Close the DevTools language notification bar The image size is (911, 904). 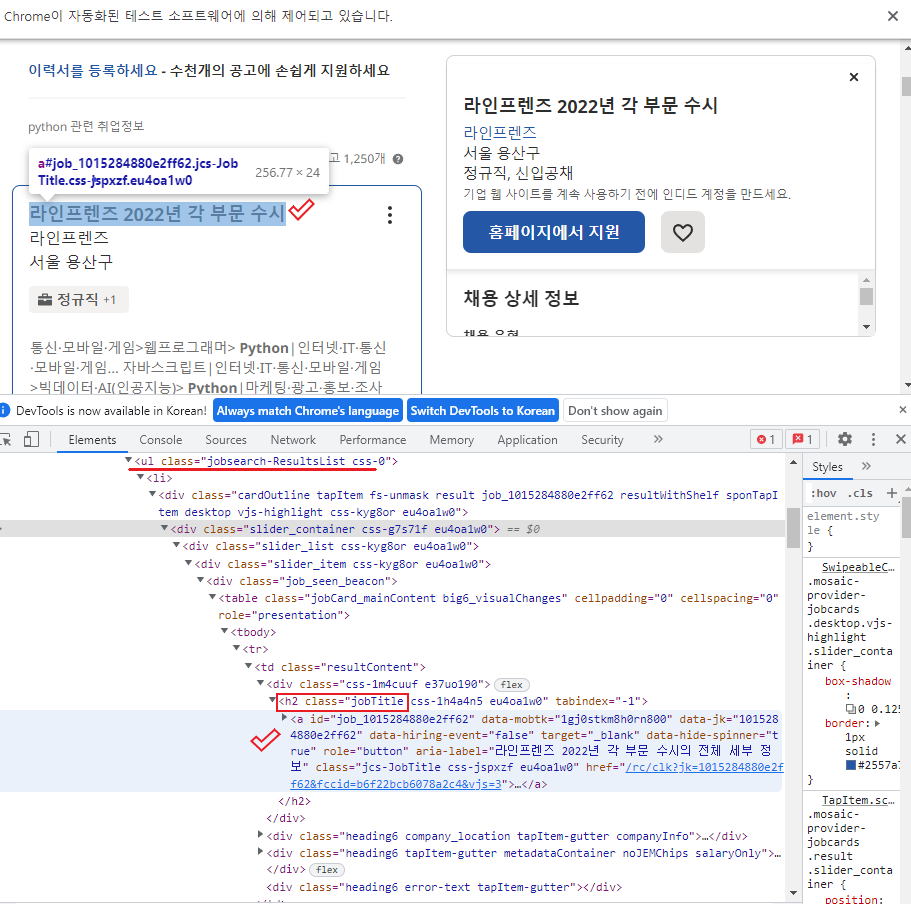coord(902,410)
